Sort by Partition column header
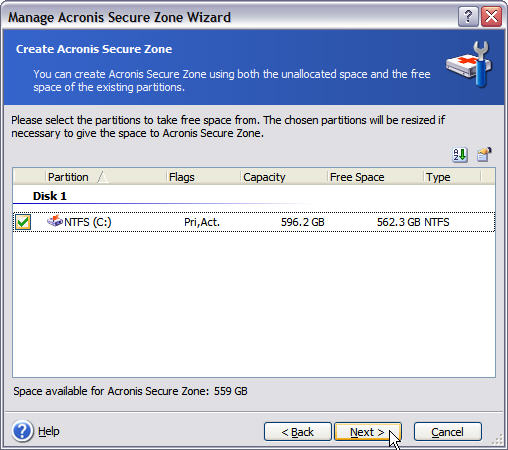The image size is (508, 450). click(x=106, y=177)
